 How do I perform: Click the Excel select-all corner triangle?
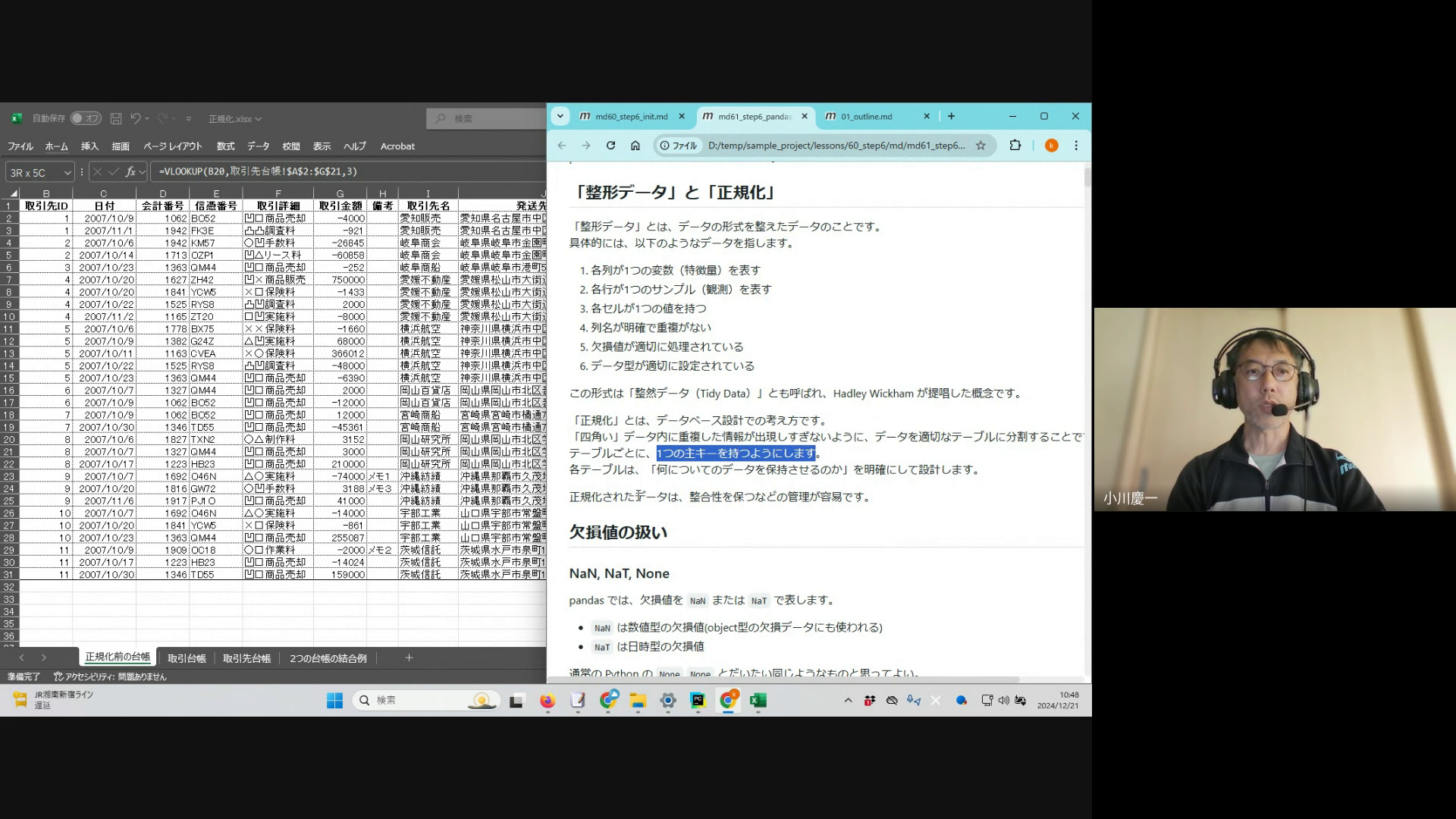[x=13, y=194]
